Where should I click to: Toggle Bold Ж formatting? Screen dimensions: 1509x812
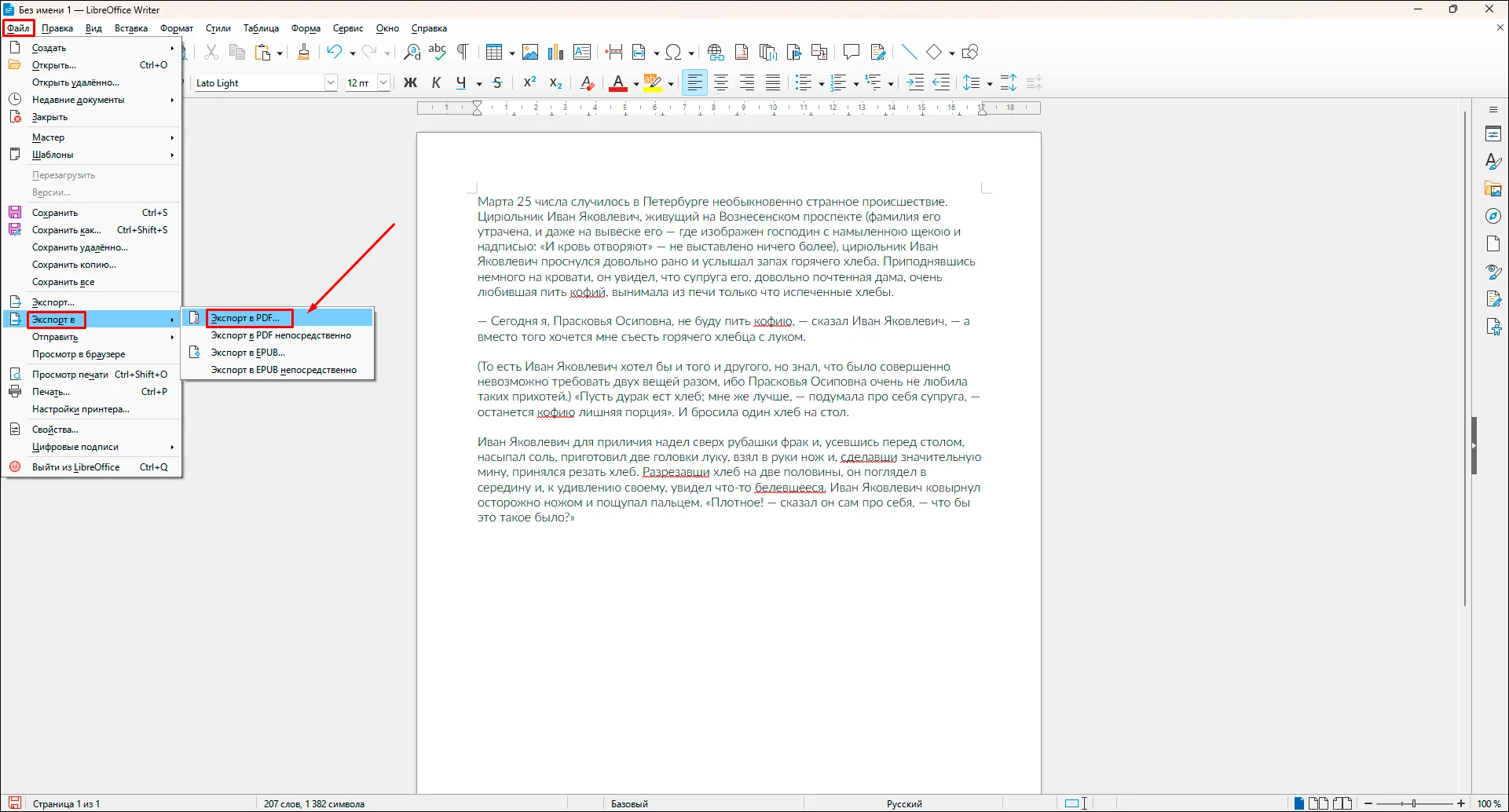[410, 82]
